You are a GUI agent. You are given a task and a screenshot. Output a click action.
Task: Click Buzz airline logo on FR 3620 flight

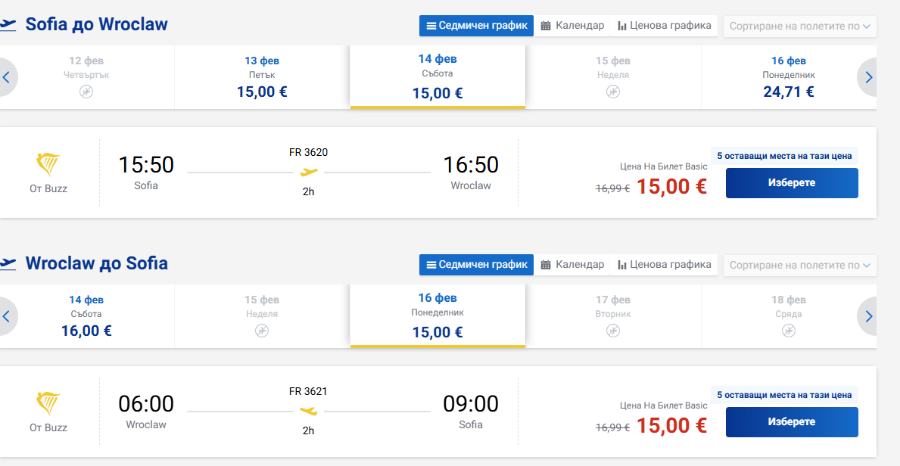pos(48,165)
